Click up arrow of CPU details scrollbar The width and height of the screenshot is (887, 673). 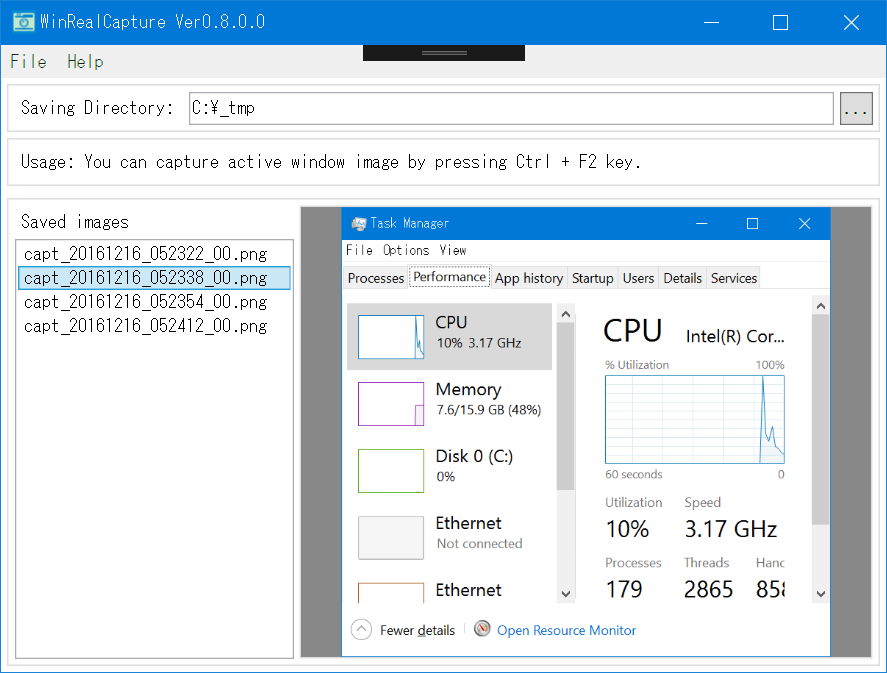821,306
